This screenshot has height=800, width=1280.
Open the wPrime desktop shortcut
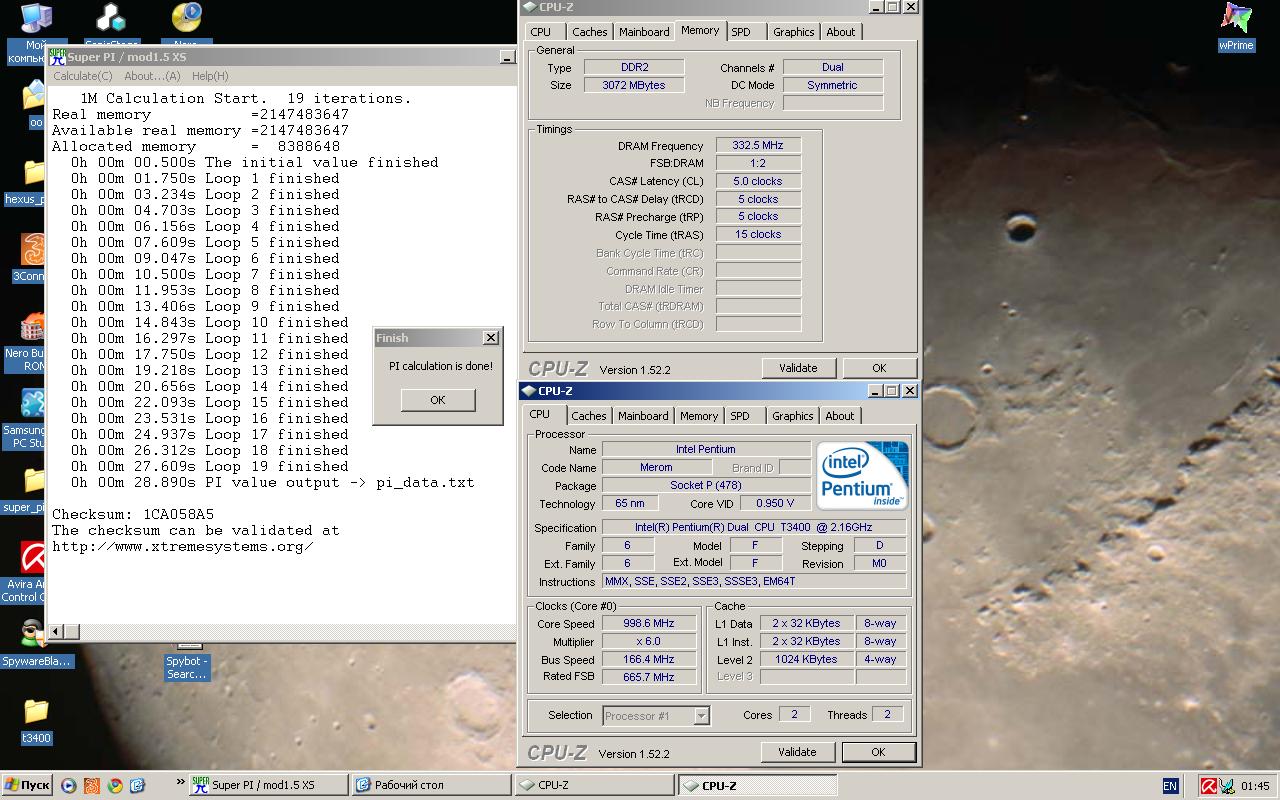[x=1236, y=18]
